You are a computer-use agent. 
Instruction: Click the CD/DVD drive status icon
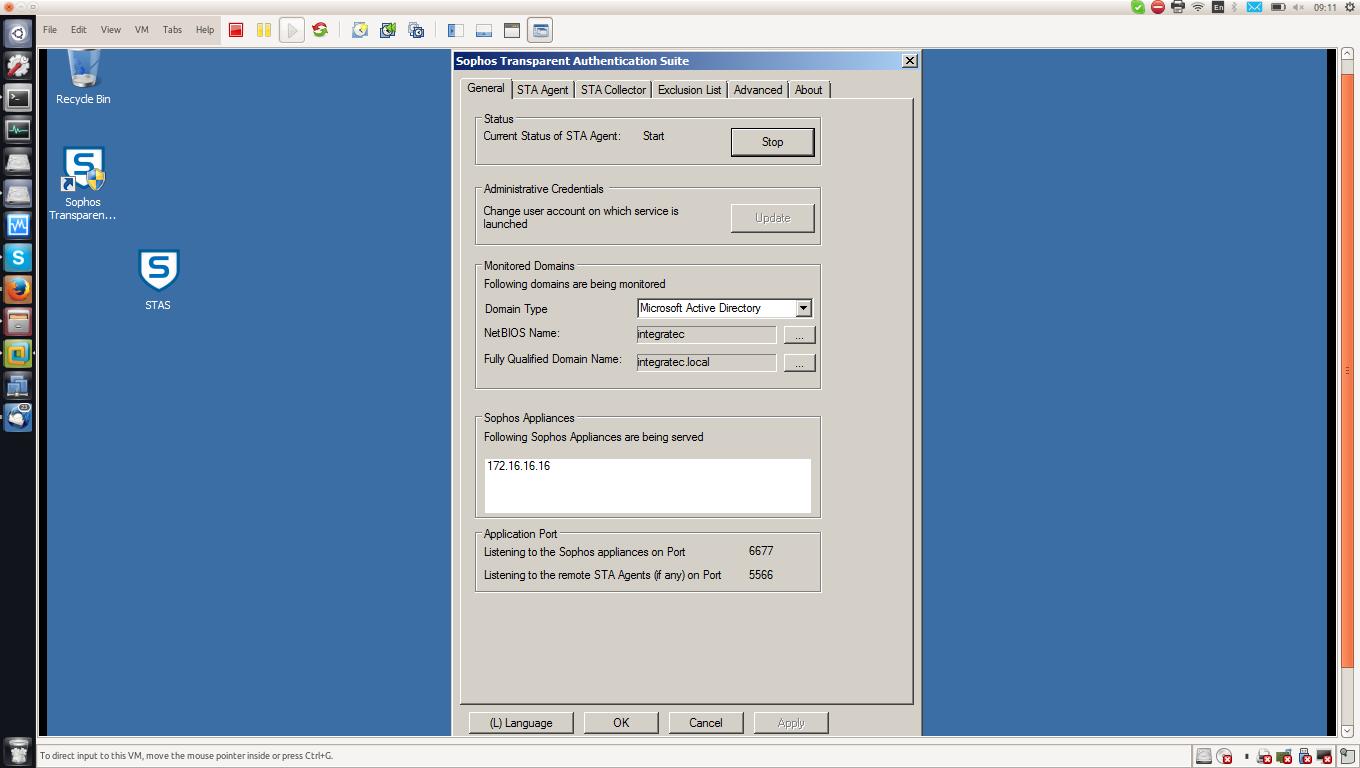point(1224,756)
